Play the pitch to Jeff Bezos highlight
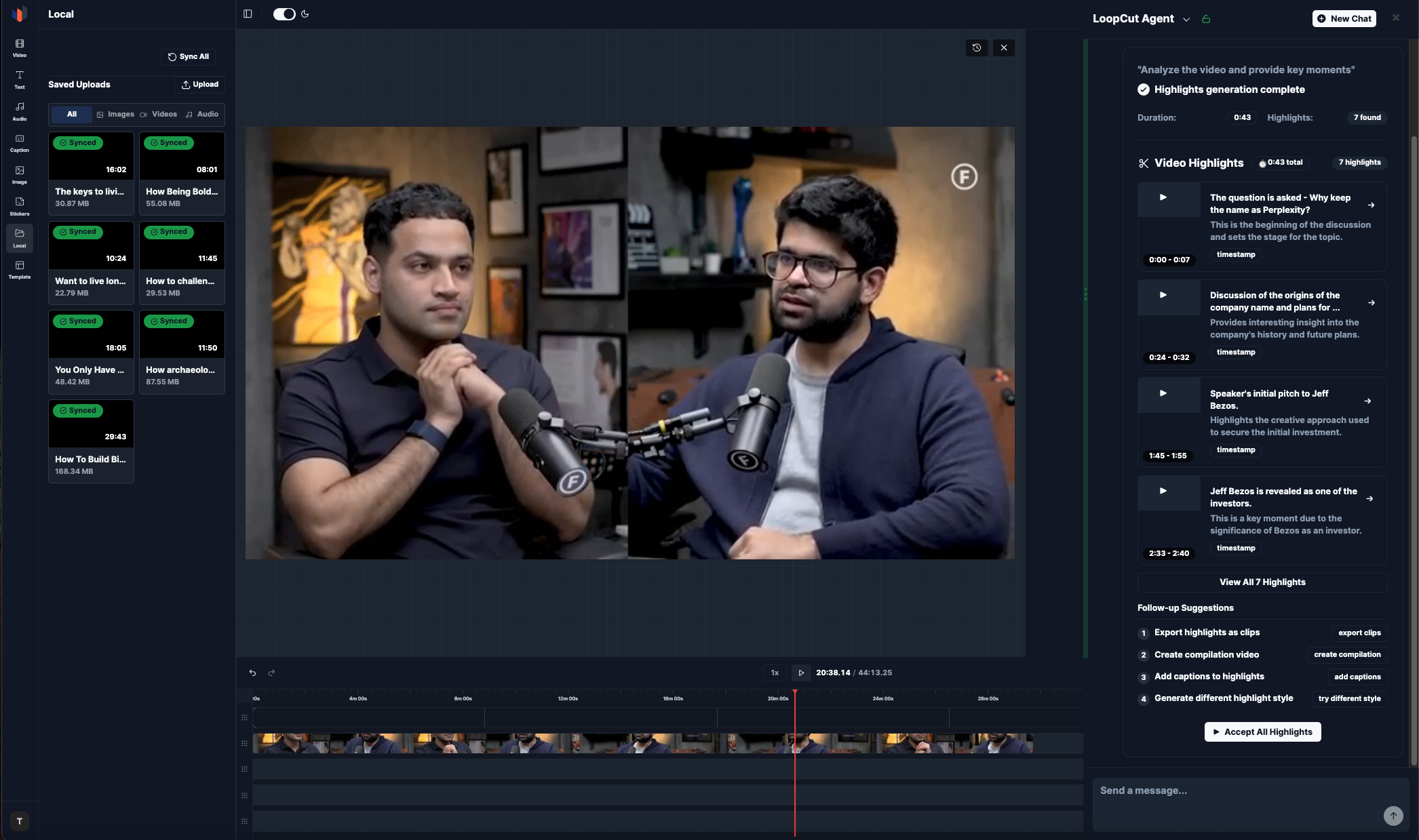This screenshot has height=840, width=1419. pos(1163,393)
